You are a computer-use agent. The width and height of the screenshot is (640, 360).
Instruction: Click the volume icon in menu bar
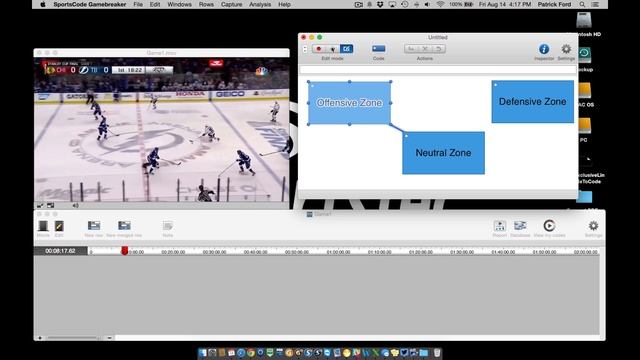pyautogui.click(x=427, y=4)
